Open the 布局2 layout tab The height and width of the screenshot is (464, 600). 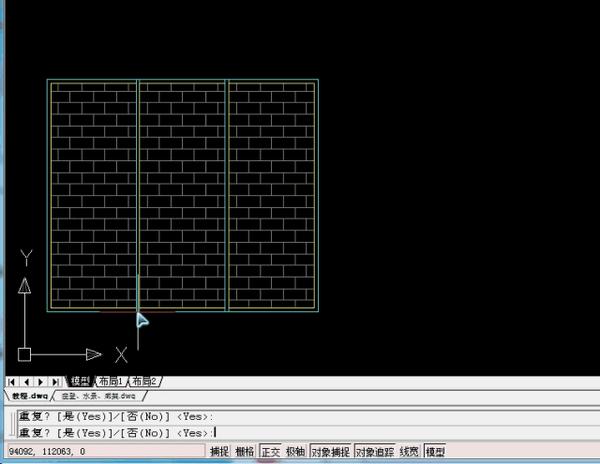[144, 381]
